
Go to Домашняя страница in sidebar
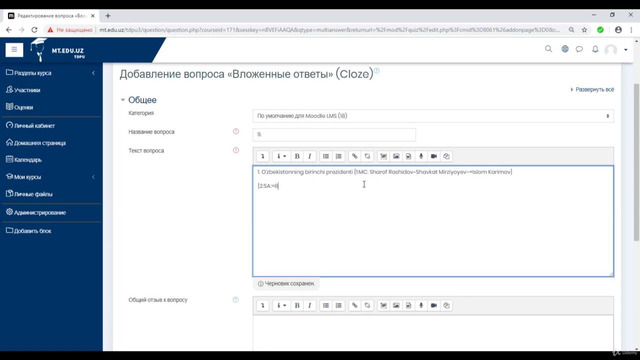(x=36, y=143)
